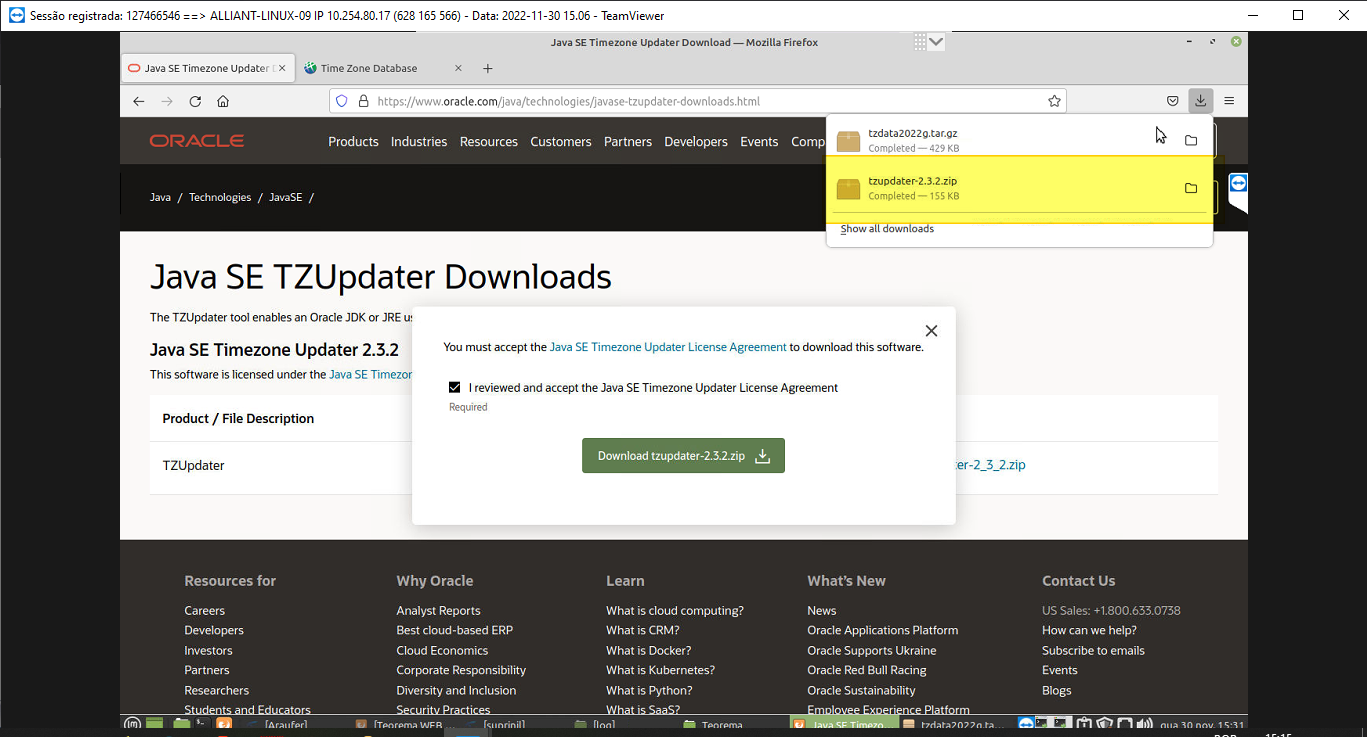View site protection shield info
Screen dimensions: 1367x737
(342, 101)
